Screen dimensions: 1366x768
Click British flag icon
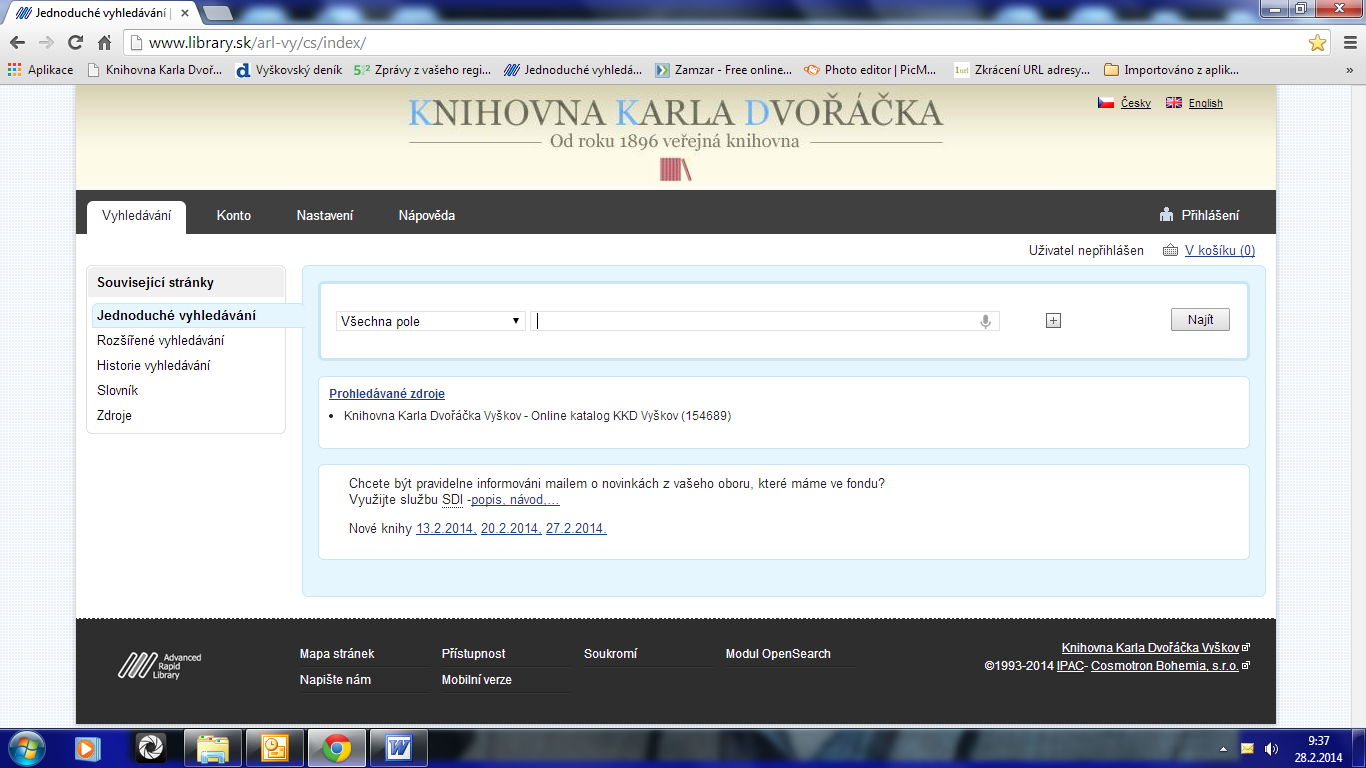(1174, 103)
